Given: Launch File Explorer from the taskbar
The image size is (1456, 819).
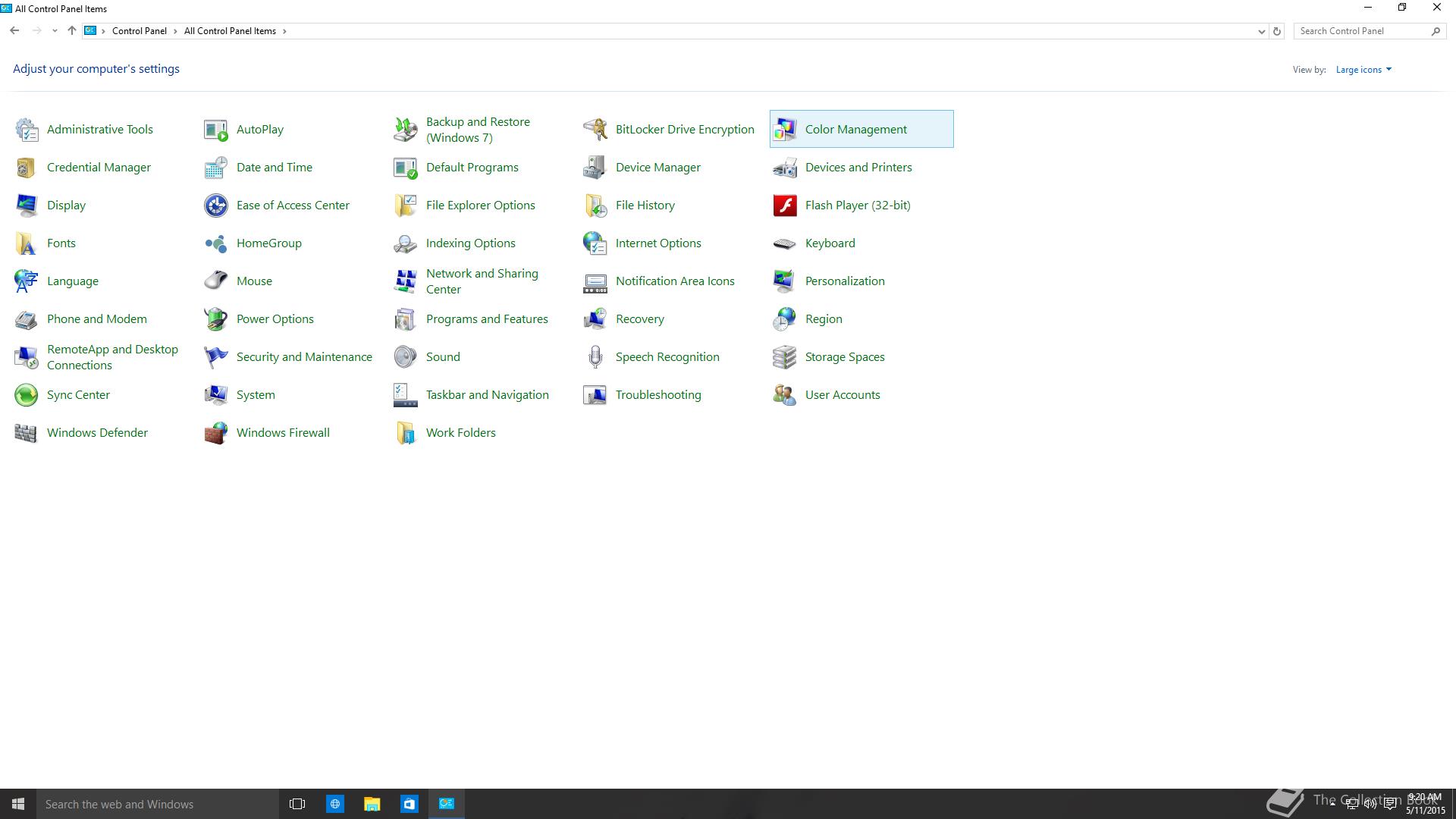Looking at the screenshot, I should coord(372,804).
